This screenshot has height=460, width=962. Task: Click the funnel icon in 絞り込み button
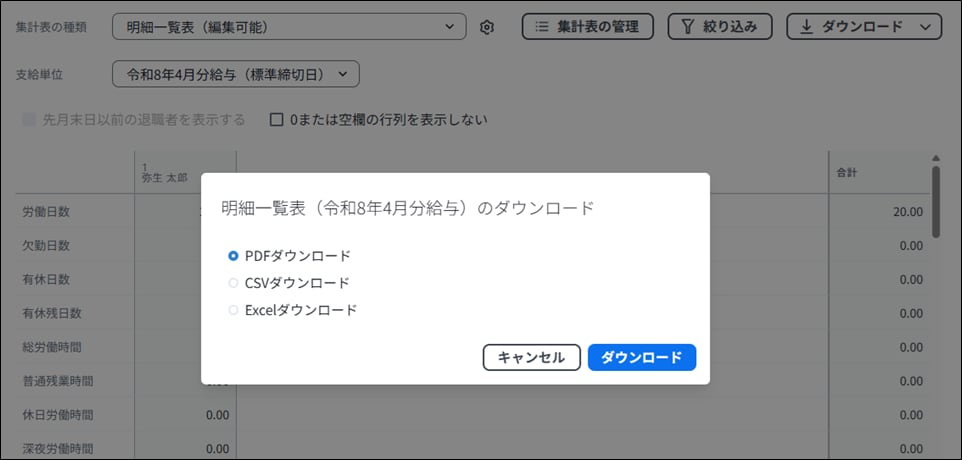687,27
